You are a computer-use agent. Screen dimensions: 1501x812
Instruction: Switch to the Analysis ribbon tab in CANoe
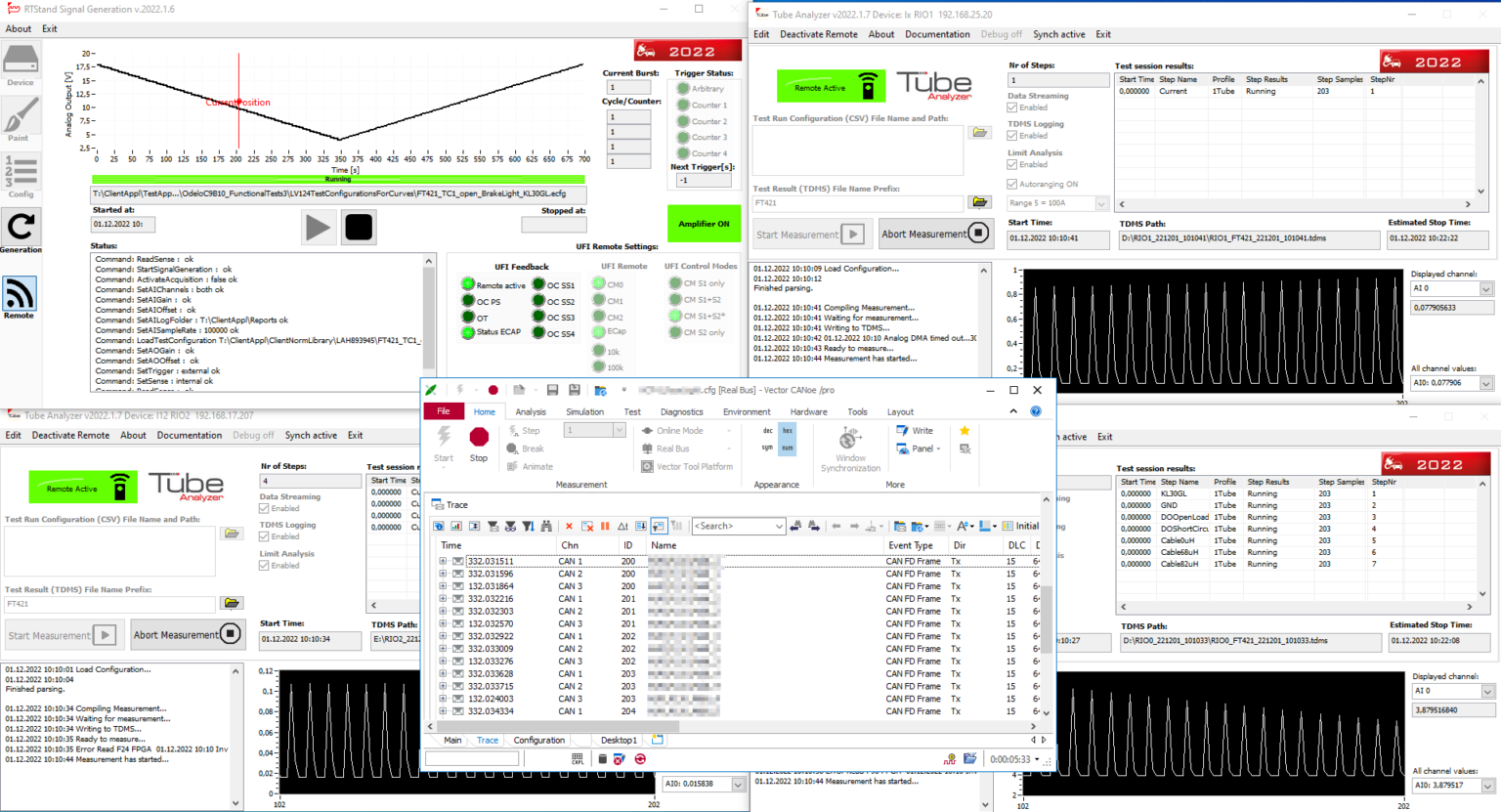coord(531,412)
